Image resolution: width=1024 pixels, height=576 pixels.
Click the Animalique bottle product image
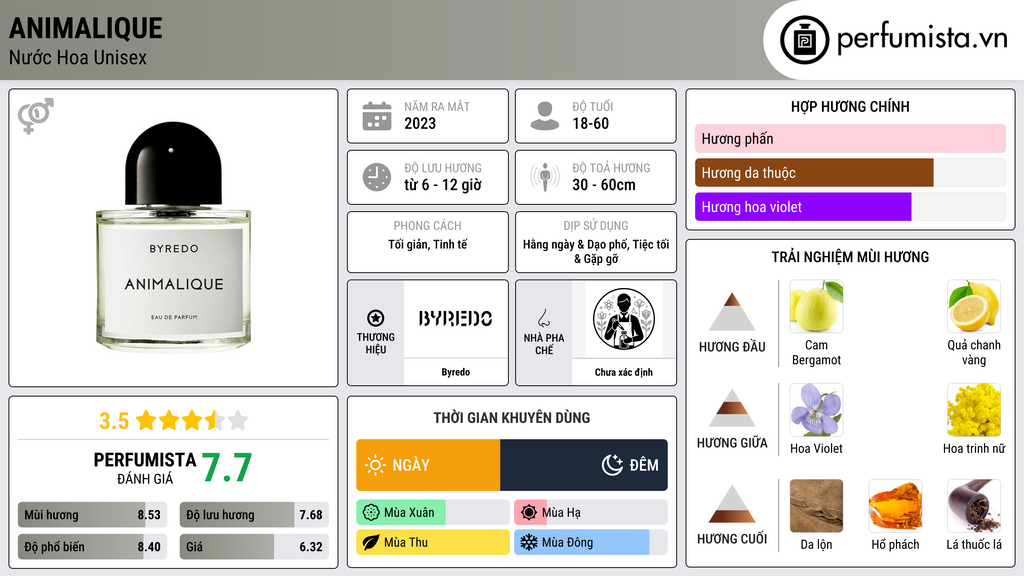point(173,236)
